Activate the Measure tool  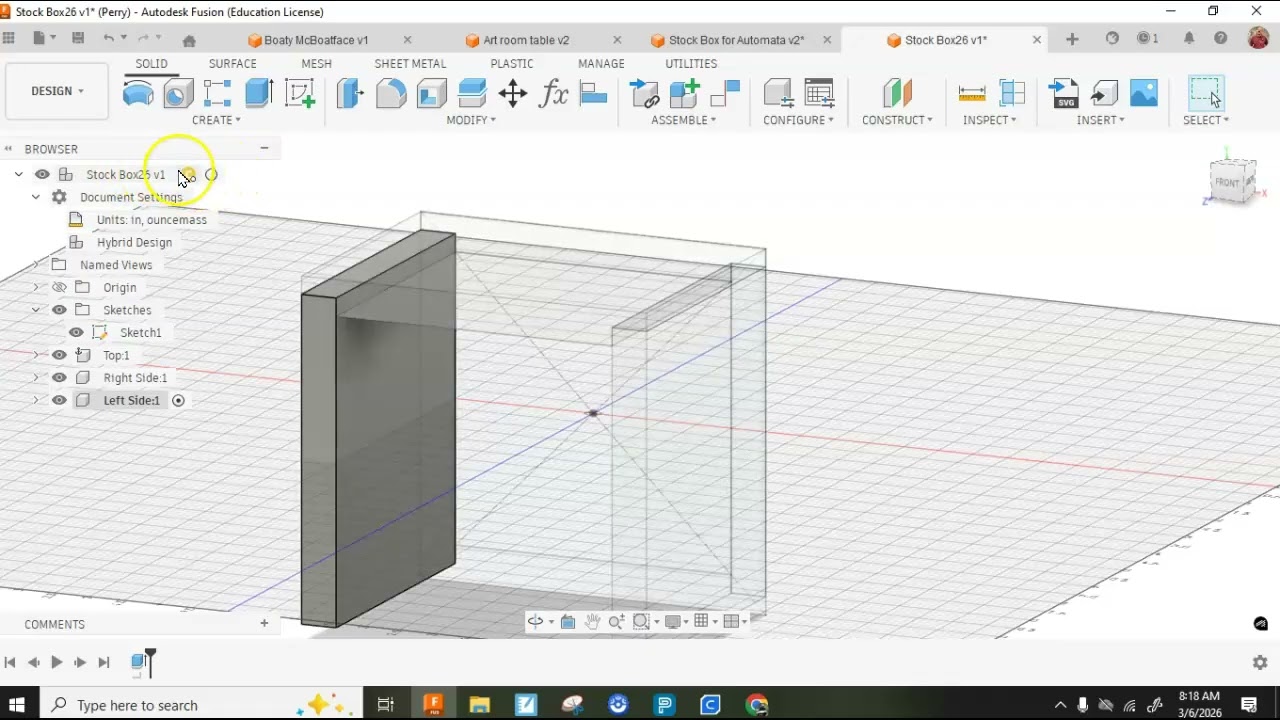pos(971,94)
